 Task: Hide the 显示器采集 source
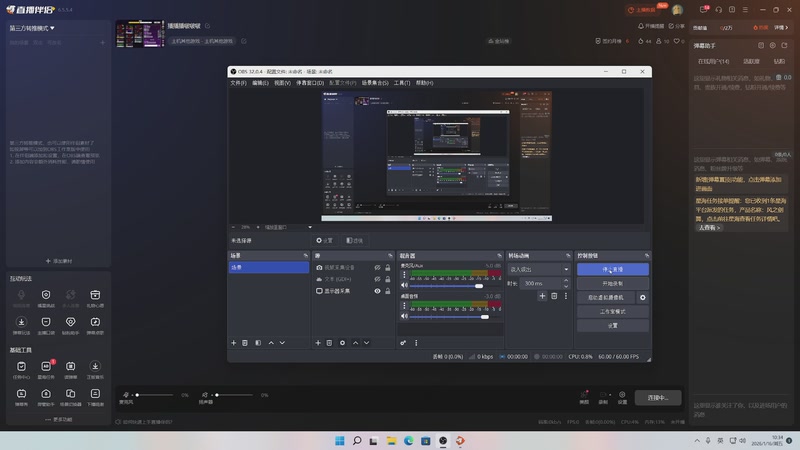pos(377,291)
